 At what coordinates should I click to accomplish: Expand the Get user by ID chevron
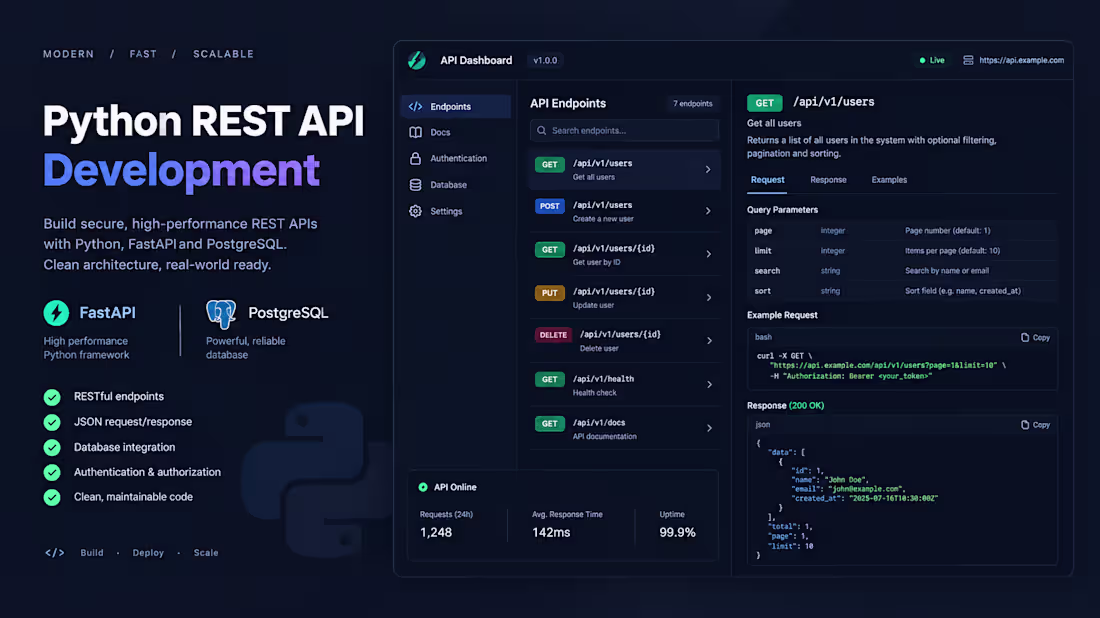pyautogui.click(x=709, y=254)
